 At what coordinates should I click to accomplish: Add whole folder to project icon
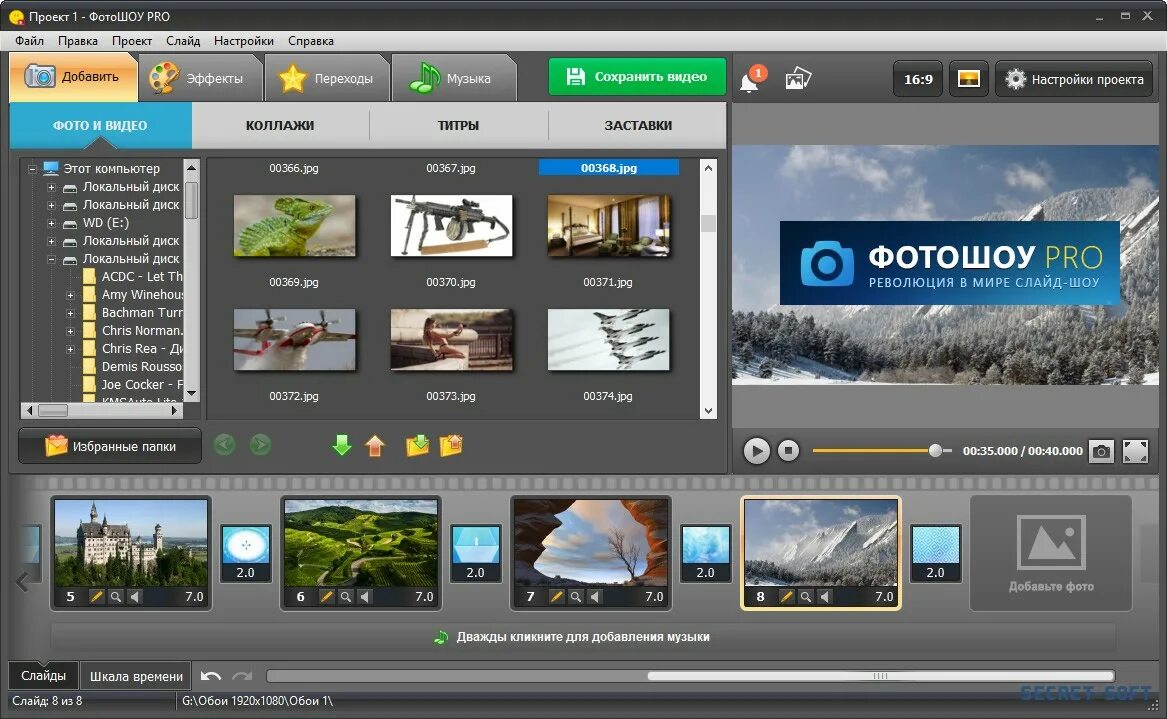418,445
